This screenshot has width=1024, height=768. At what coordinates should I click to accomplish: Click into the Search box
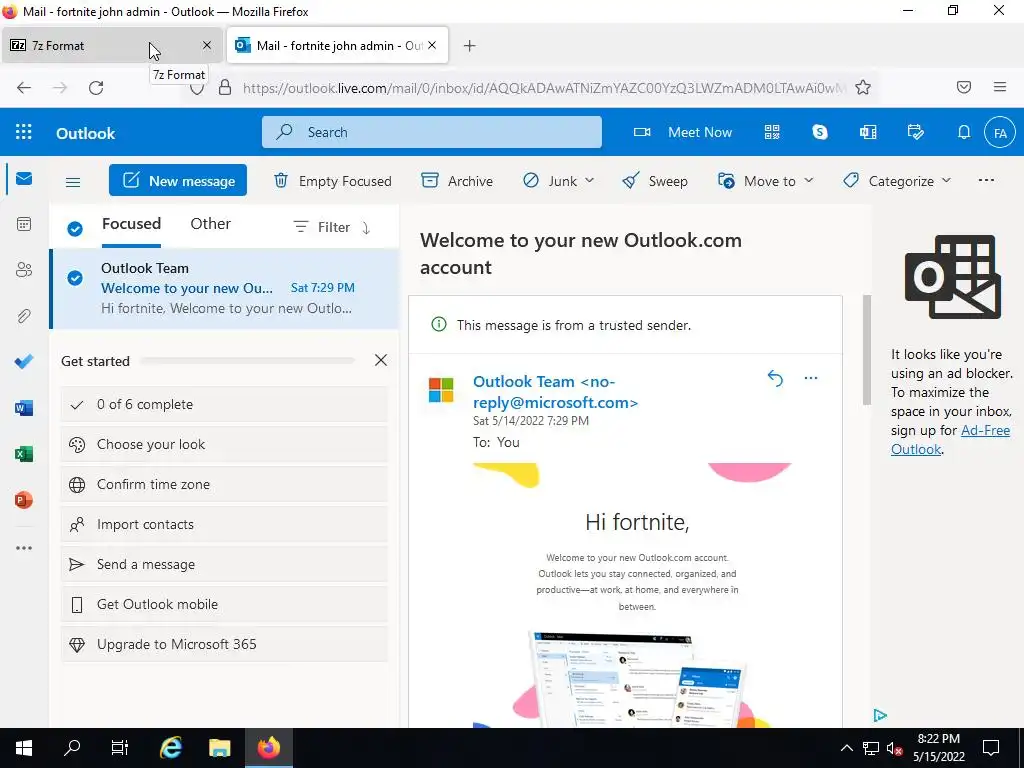[x=432, y=133]
